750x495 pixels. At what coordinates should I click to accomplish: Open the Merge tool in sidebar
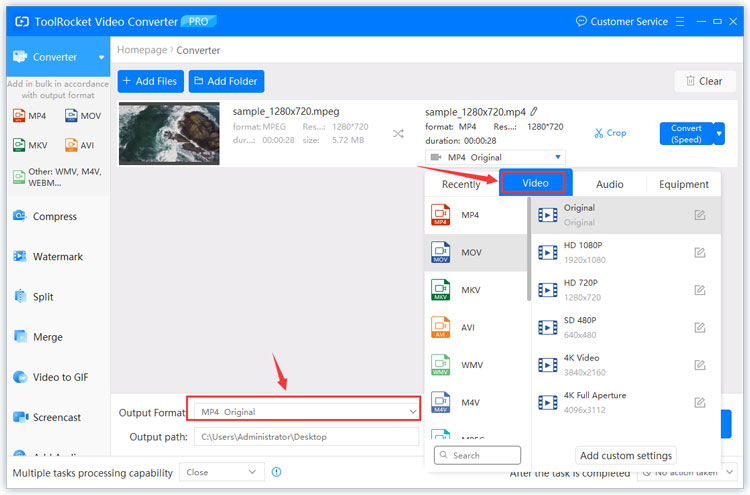click(x=38, y=337)
